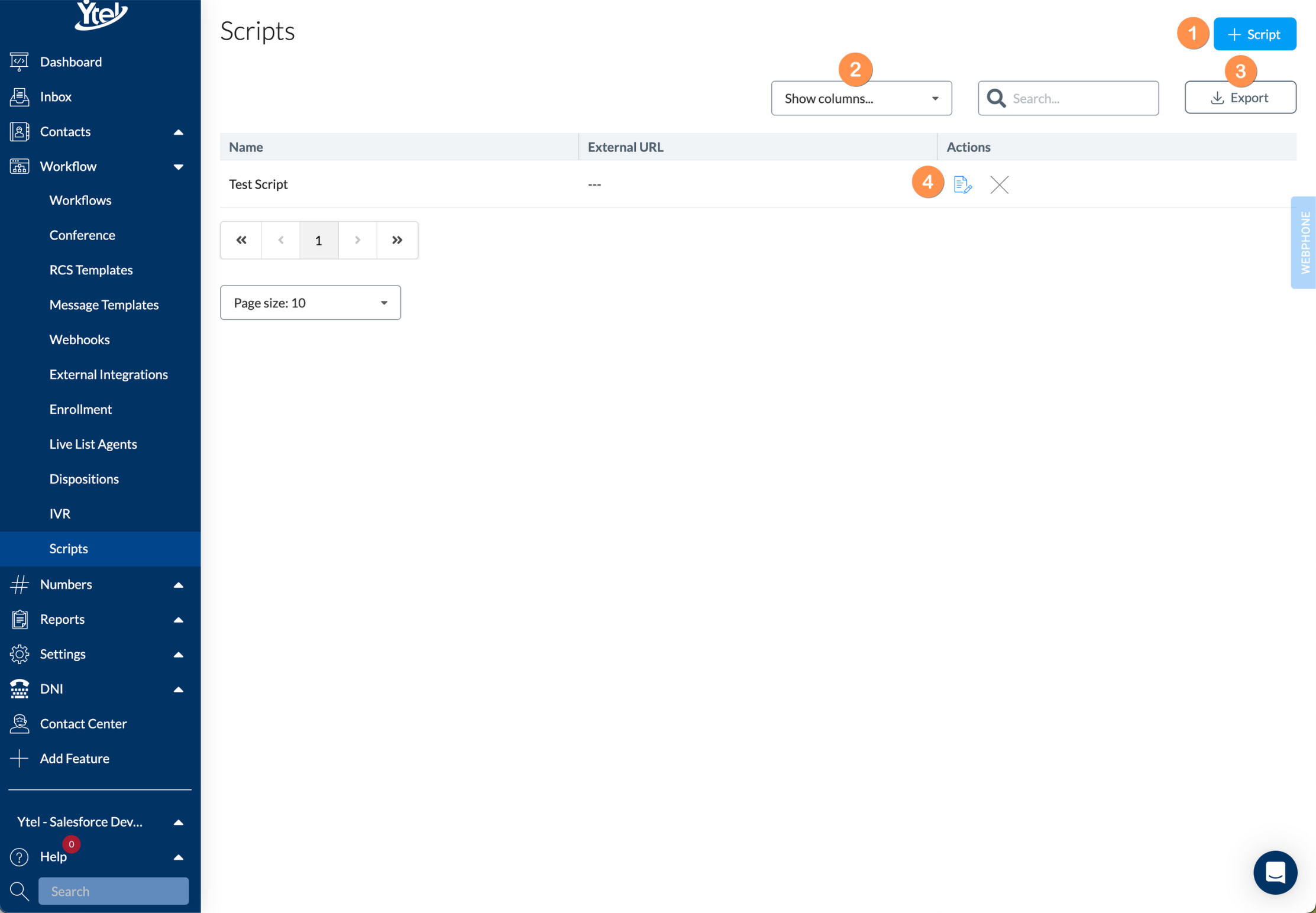Click the Contact Center headset icon
Viewport: 1316px width, 913px height.
pyautogui.click(x=19, y=723)
